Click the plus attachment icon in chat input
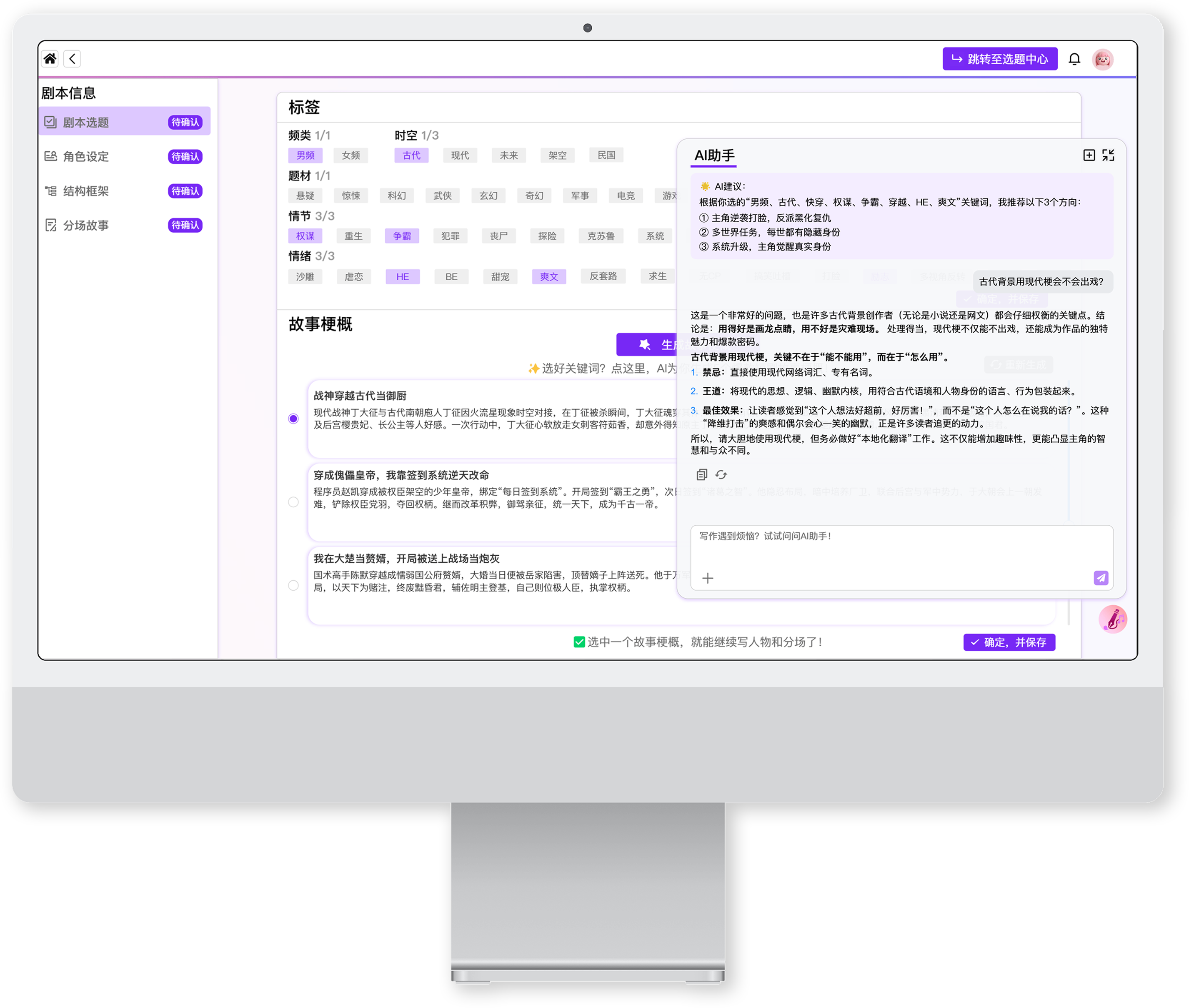Screen dimensions: 1189x1008 pos(707,578)
